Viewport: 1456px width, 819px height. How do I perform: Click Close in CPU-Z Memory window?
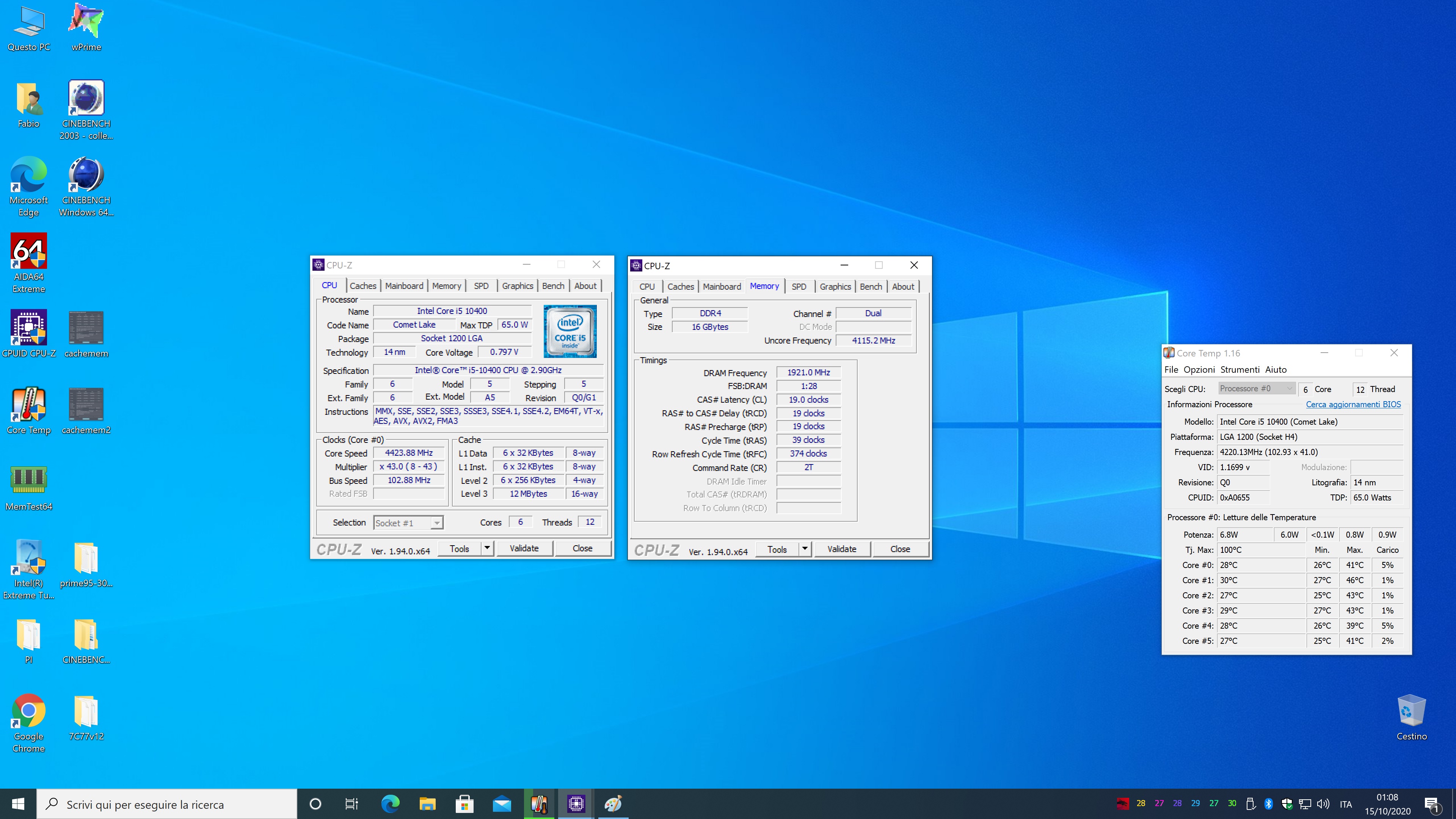[x=900, y=549]
